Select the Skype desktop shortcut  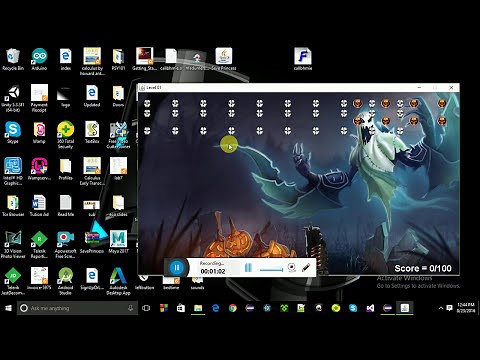coord(13,132)
